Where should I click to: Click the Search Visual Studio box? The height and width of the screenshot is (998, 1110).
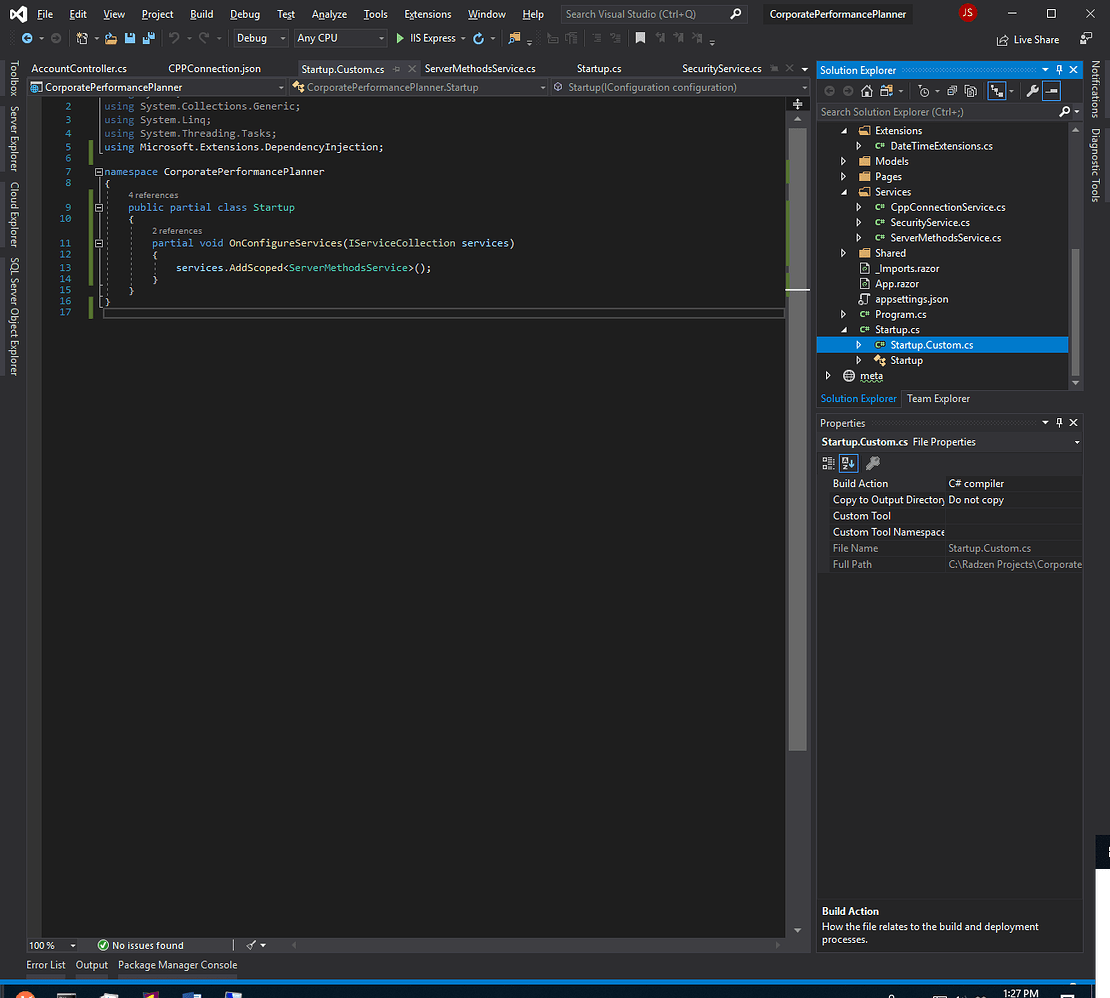pos(653,14)
